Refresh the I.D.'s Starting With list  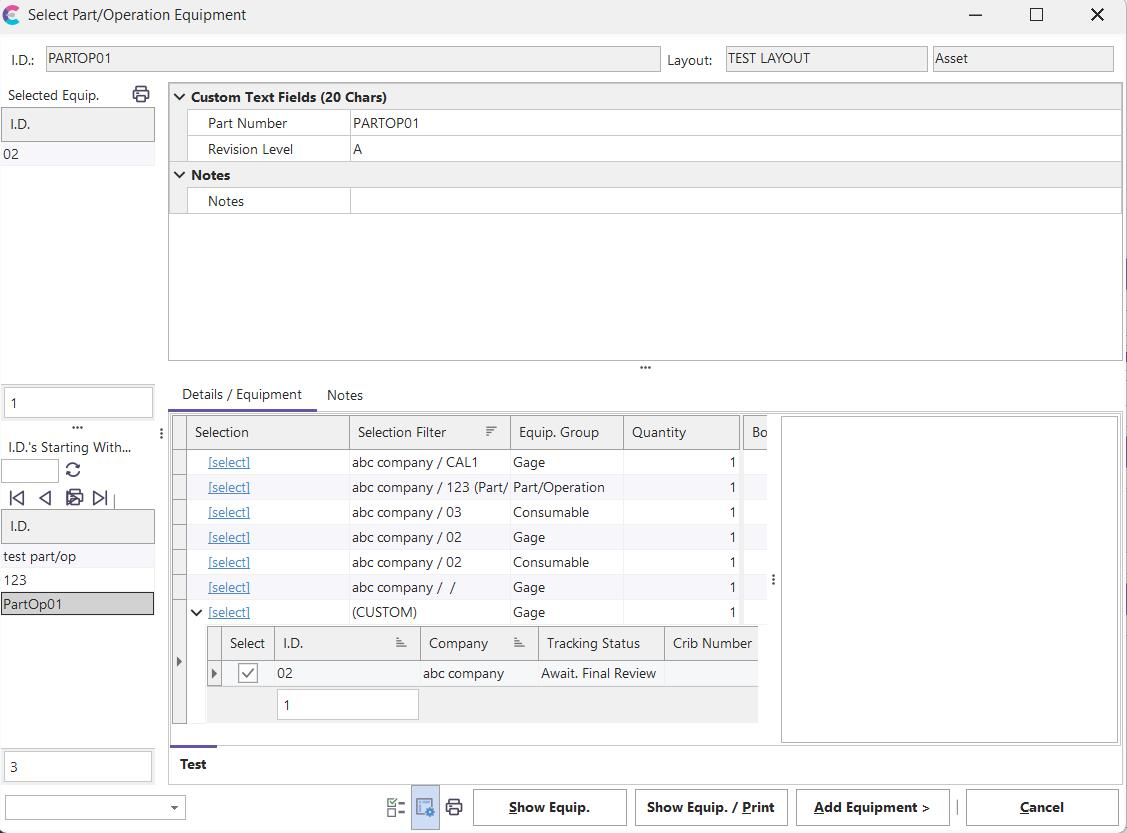73,470
